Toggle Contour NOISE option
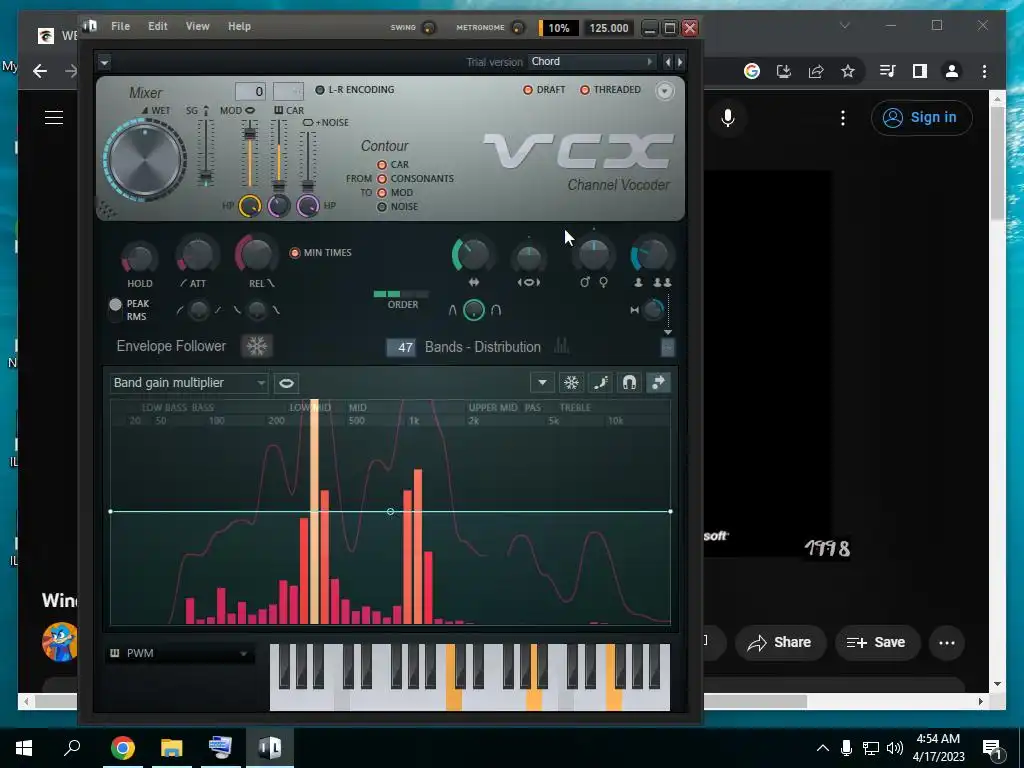1024x768 pixels. (x=382, y=207)
